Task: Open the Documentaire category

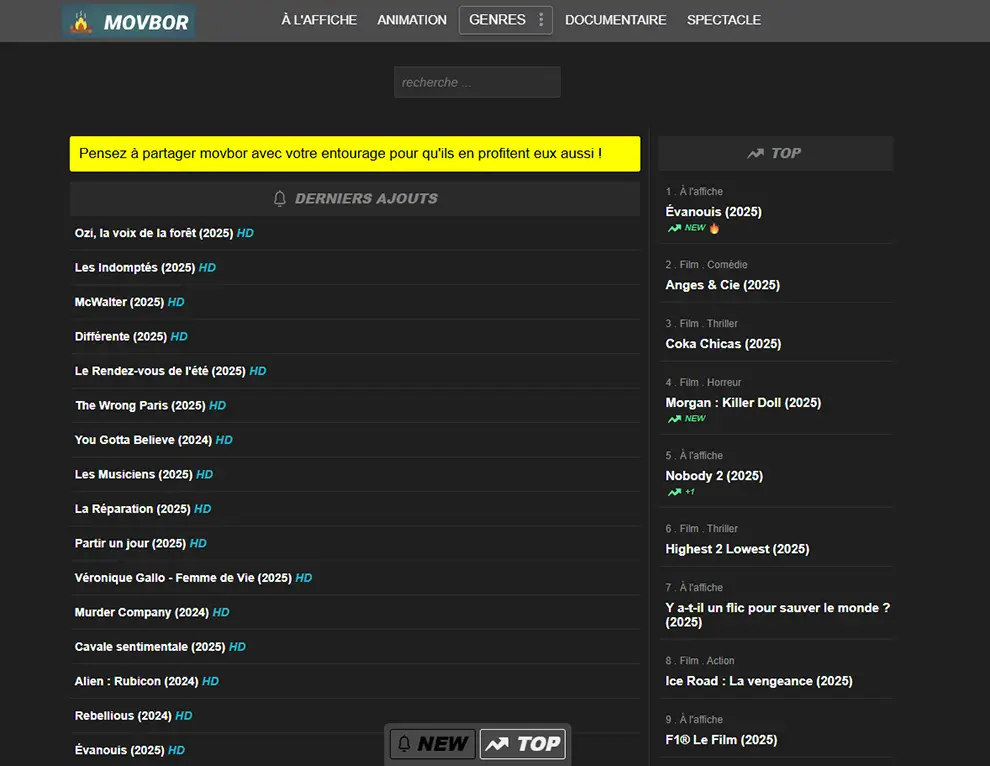Action: pos(615,20)
